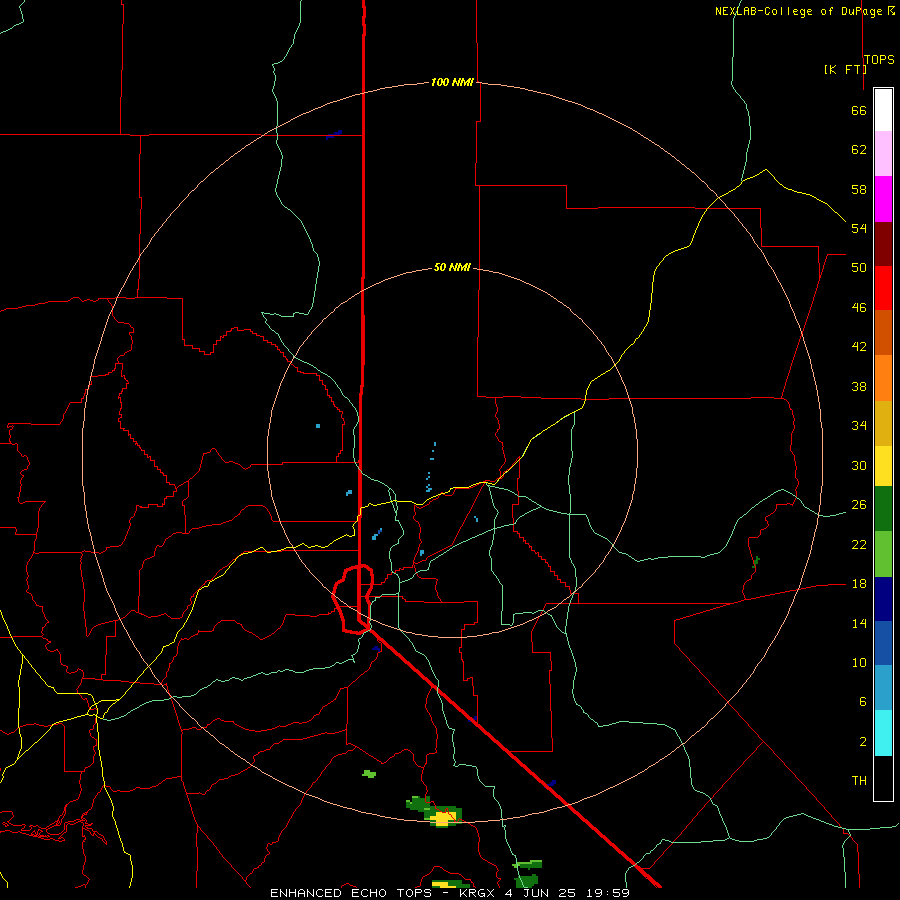
Task: Click the navy echo near the north range ring
Action: click(334, 134)
